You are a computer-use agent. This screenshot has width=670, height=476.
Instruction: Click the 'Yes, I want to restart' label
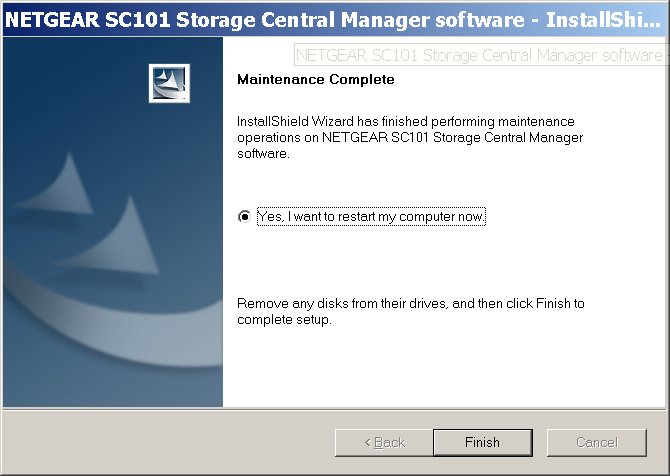(x=371, y=217)
